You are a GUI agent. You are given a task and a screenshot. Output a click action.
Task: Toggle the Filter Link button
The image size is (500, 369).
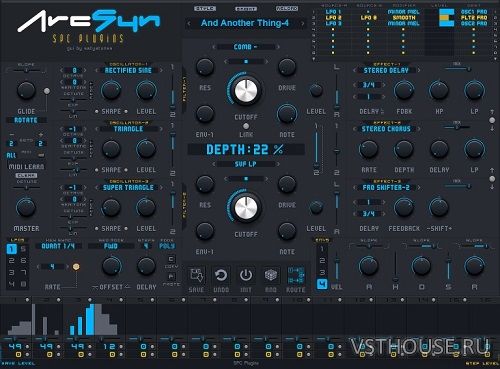pyautogui.click(x=246, y=126)
